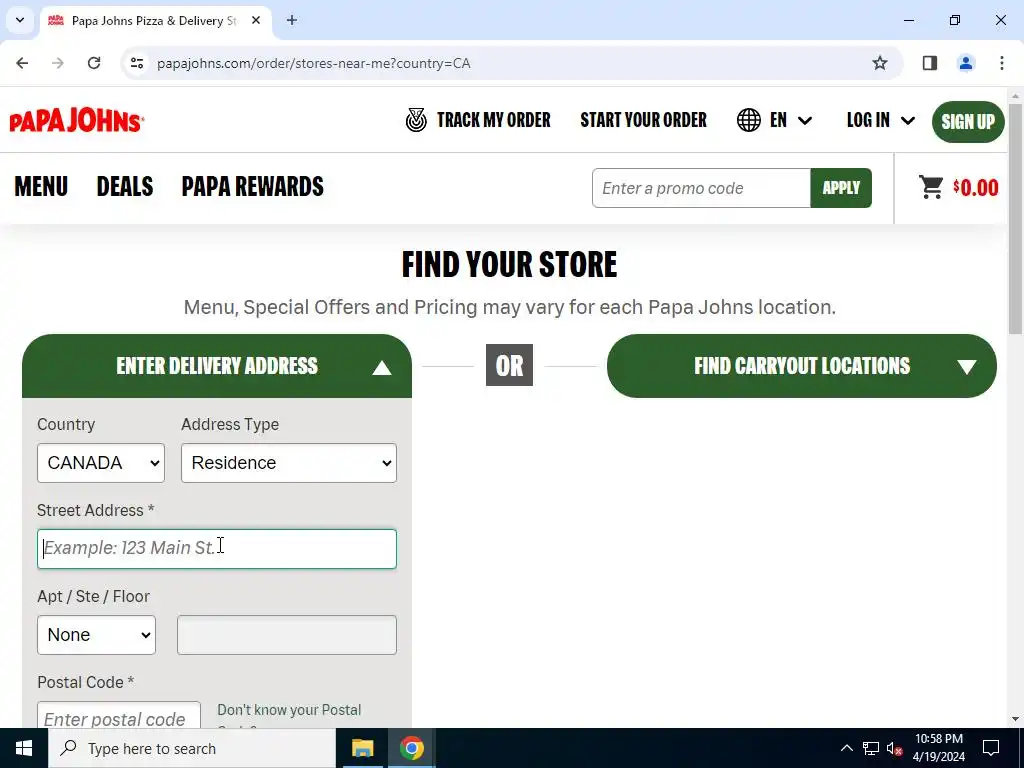Show hidden system tray icons

point(846,748)
